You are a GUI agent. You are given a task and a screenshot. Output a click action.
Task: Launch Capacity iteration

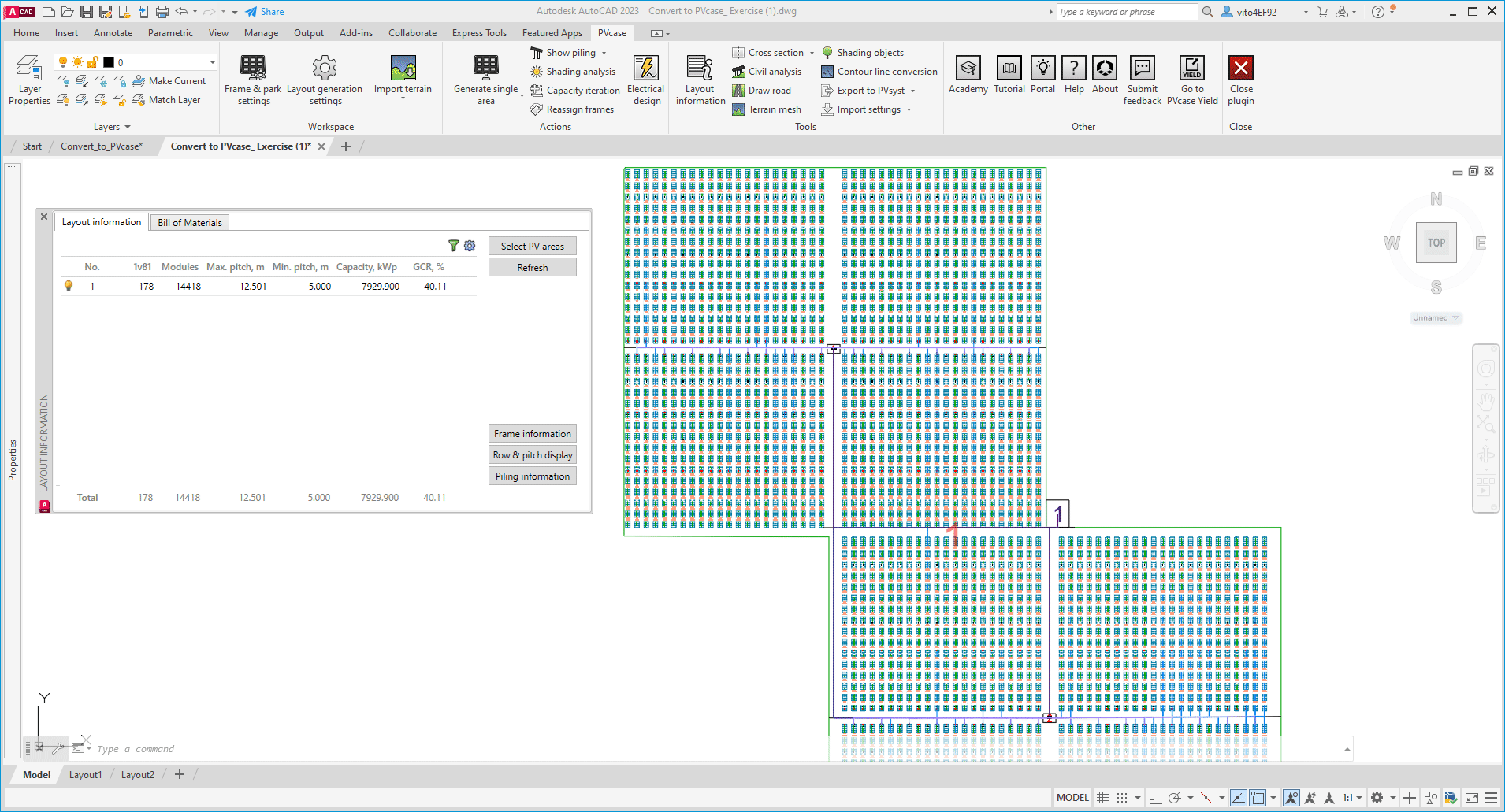[575, 91]
